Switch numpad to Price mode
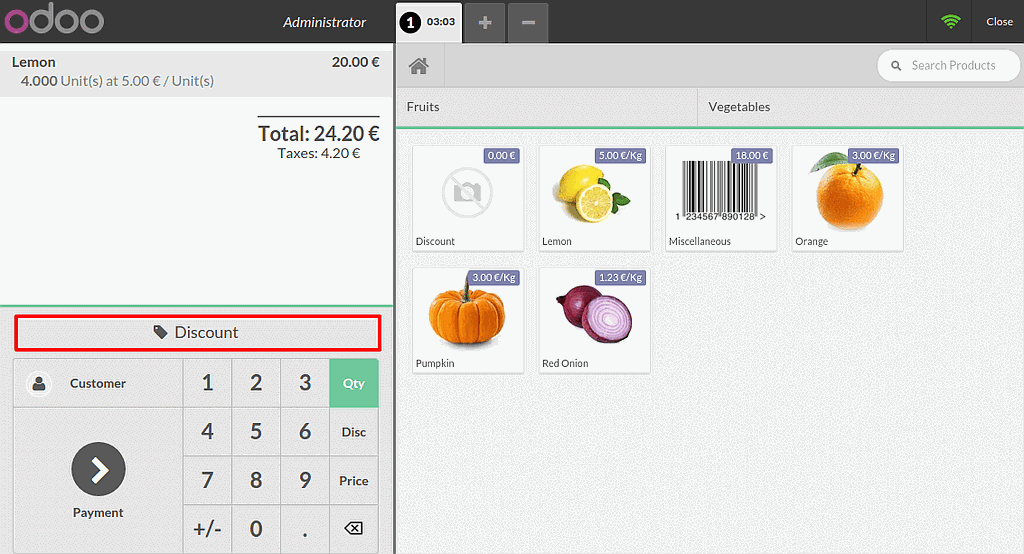 [354, 481]
